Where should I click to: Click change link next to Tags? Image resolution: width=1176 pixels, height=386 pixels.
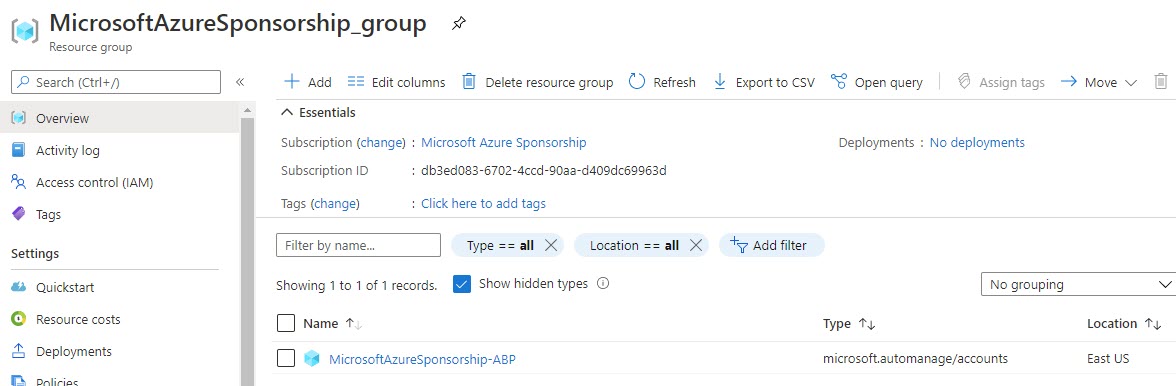click(336, 203)
